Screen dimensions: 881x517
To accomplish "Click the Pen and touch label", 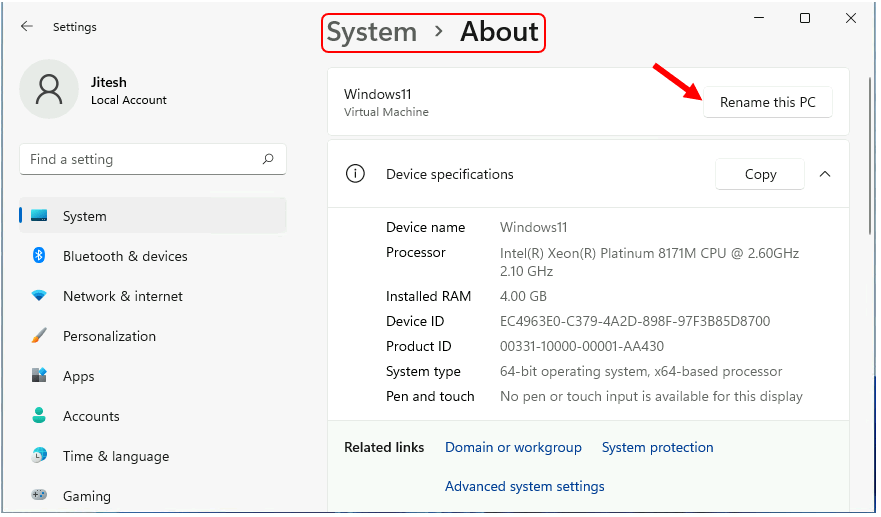I will (430, 396).
